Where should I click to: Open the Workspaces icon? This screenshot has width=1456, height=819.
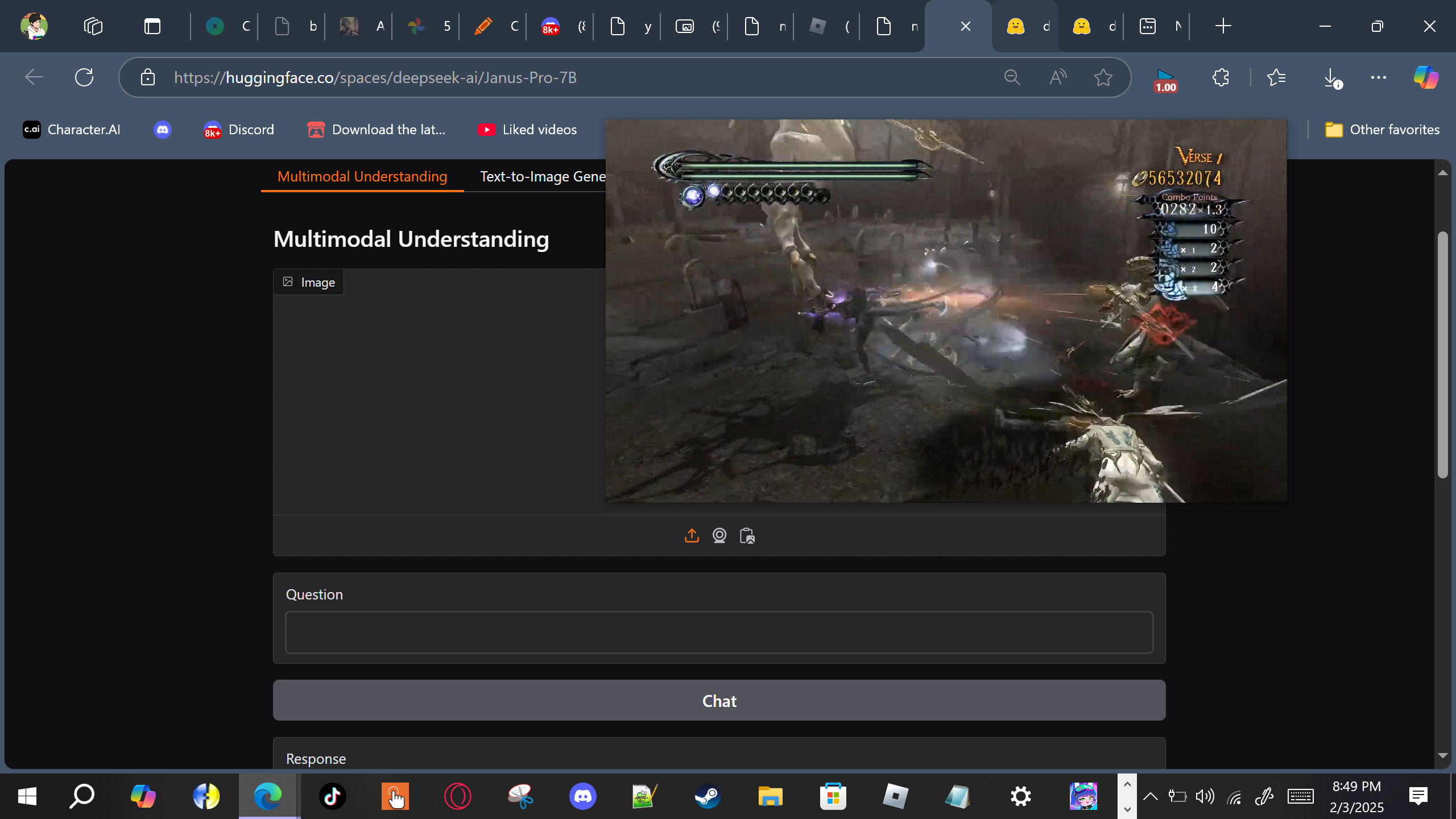(x=93, y=26)
